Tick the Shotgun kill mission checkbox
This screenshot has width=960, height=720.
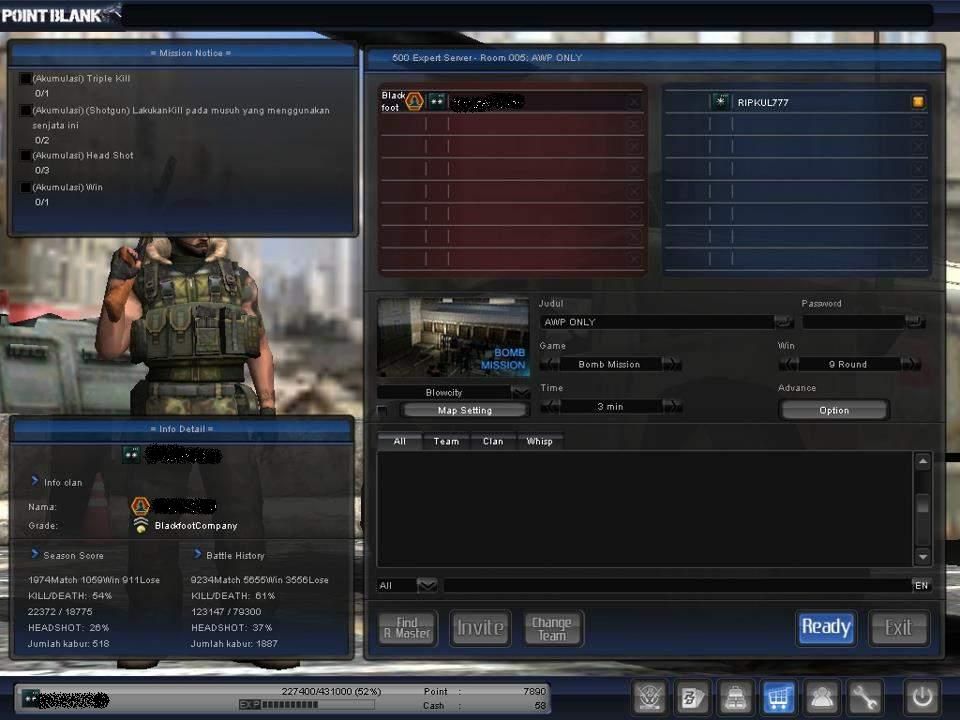[x=26, y=110]
